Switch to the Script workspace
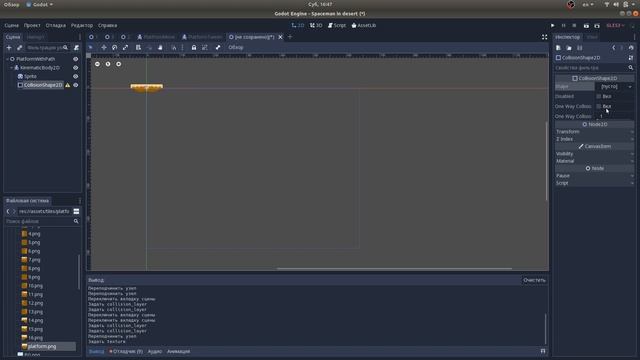Viewport: 640px width, 360px height. coord(337,25)
